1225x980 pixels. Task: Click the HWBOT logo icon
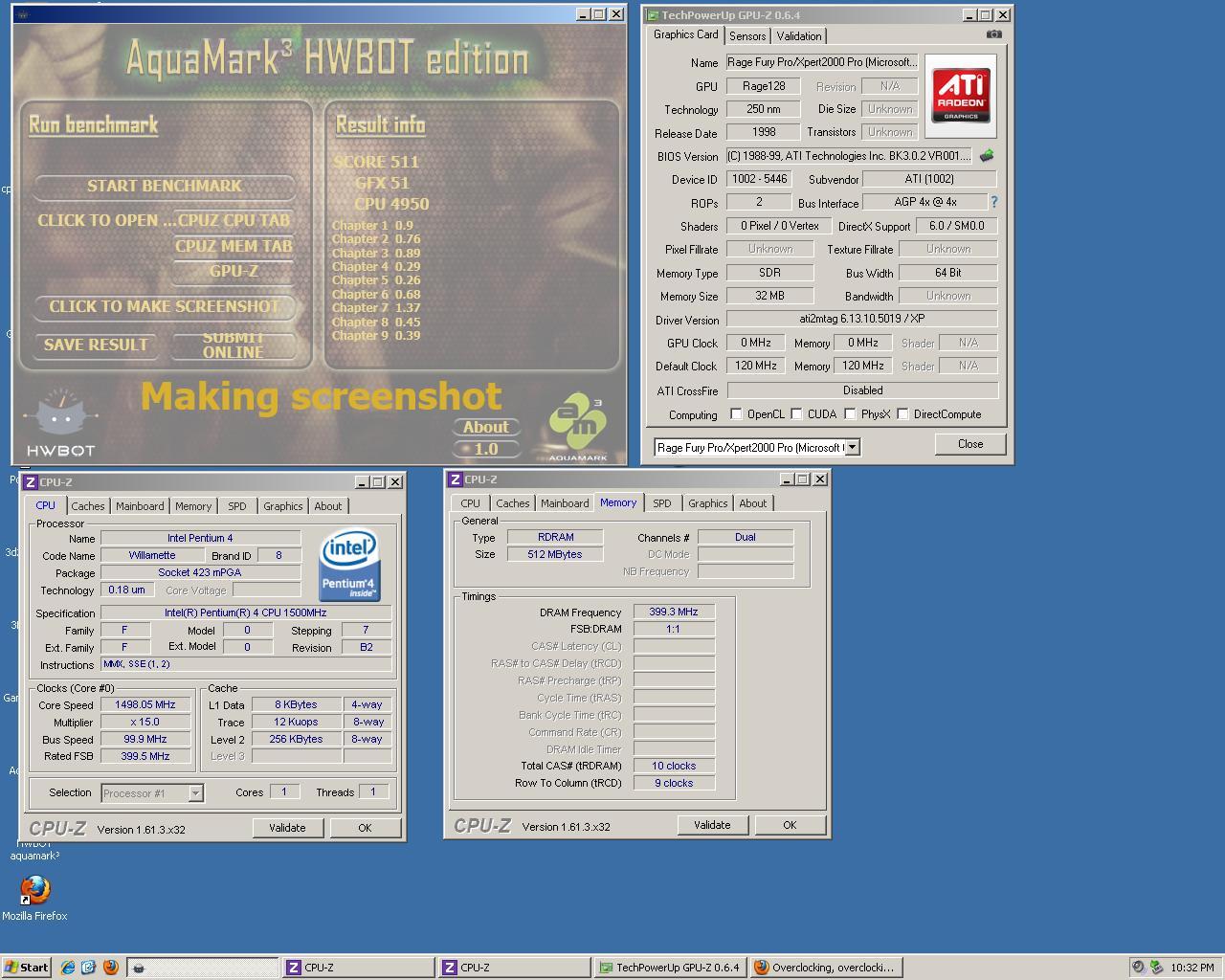coord(59,423)
